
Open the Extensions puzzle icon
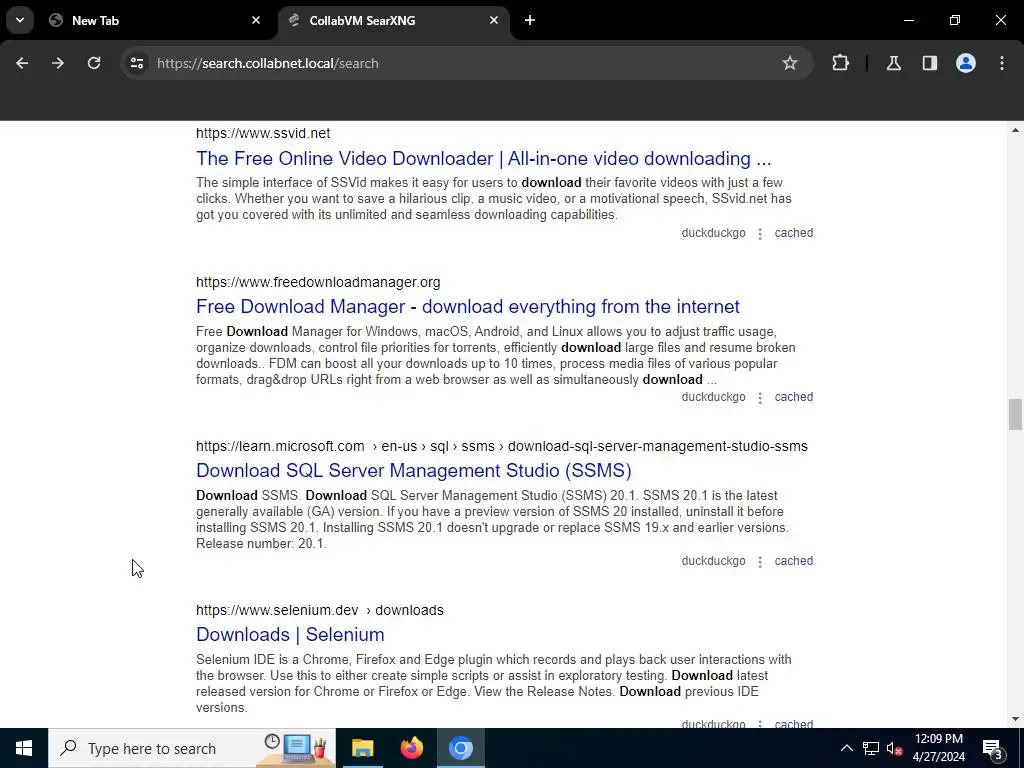point(840,63)
